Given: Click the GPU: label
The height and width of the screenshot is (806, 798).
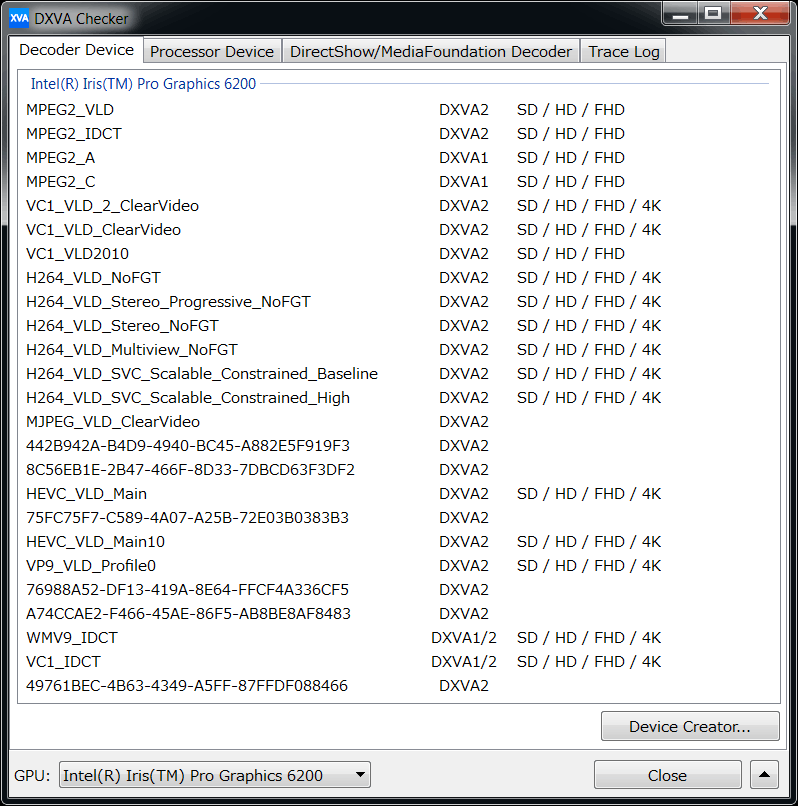Looking at the screenshot, I should 32,775.
